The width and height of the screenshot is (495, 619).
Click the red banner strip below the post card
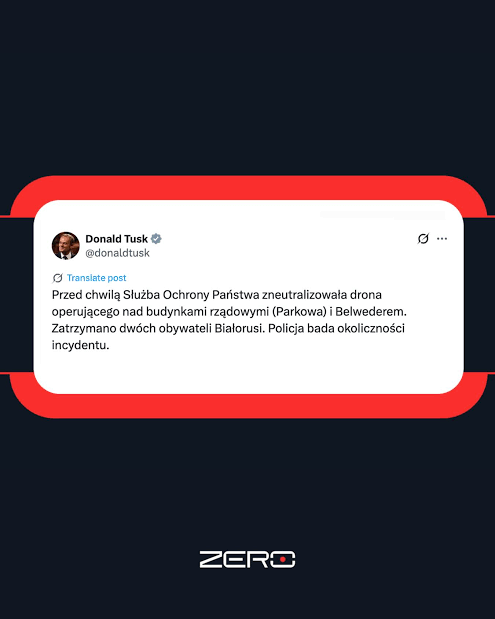pos(248,406)
